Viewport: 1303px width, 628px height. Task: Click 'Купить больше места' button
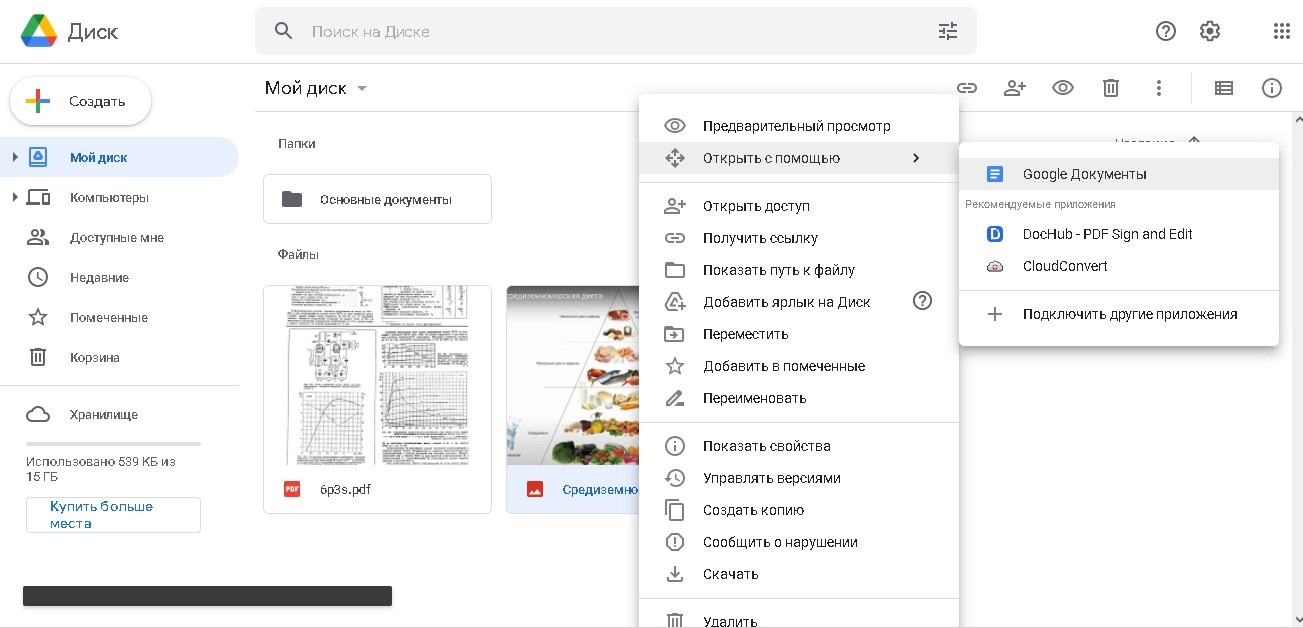[x=113, y=515]
